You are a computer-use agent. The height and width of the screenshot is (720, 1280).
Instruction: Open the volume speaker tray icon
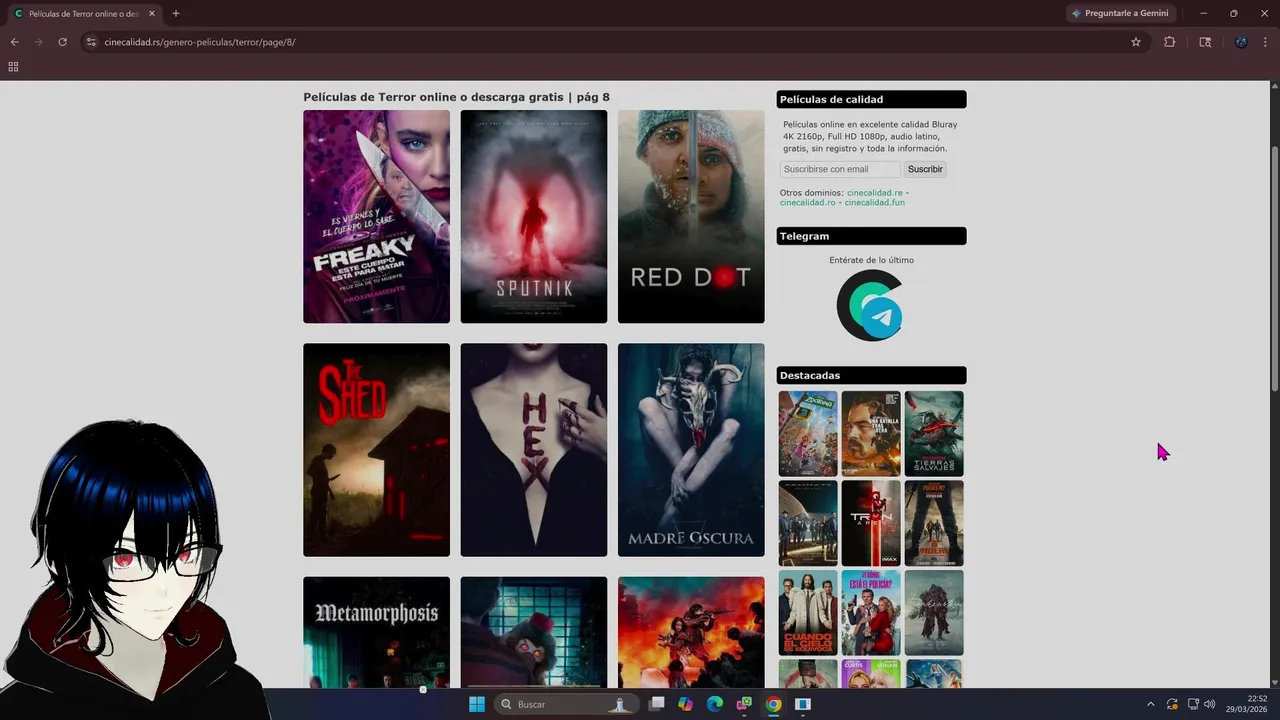(x=1209, y=704)
